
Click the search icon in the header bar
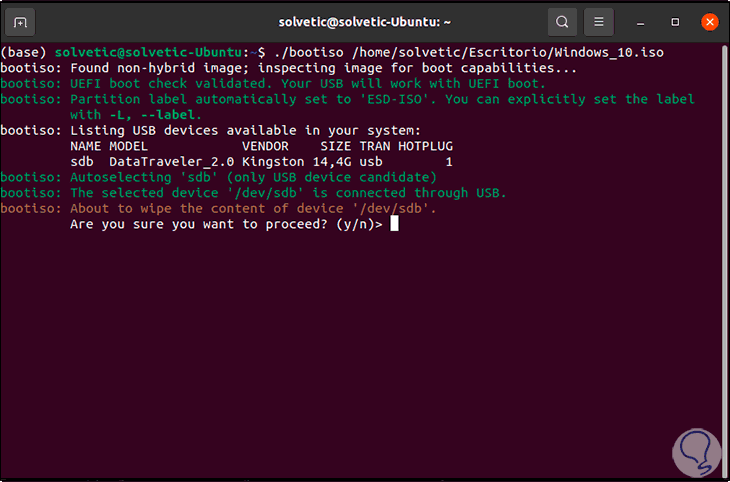(x=563, y=21)
